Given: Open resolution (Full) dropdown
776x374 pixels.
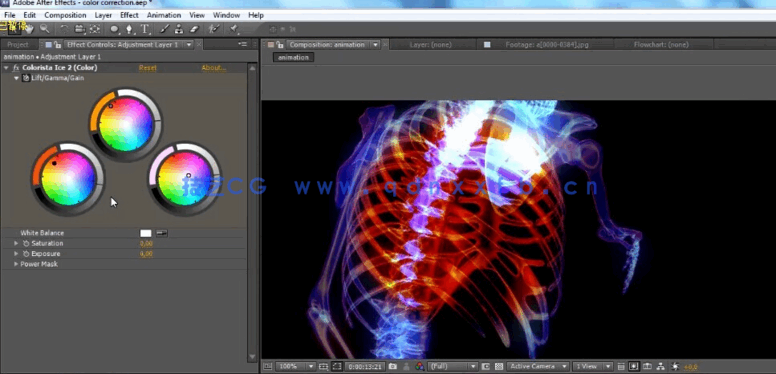Looking at the screenshot, I should 452,367.
